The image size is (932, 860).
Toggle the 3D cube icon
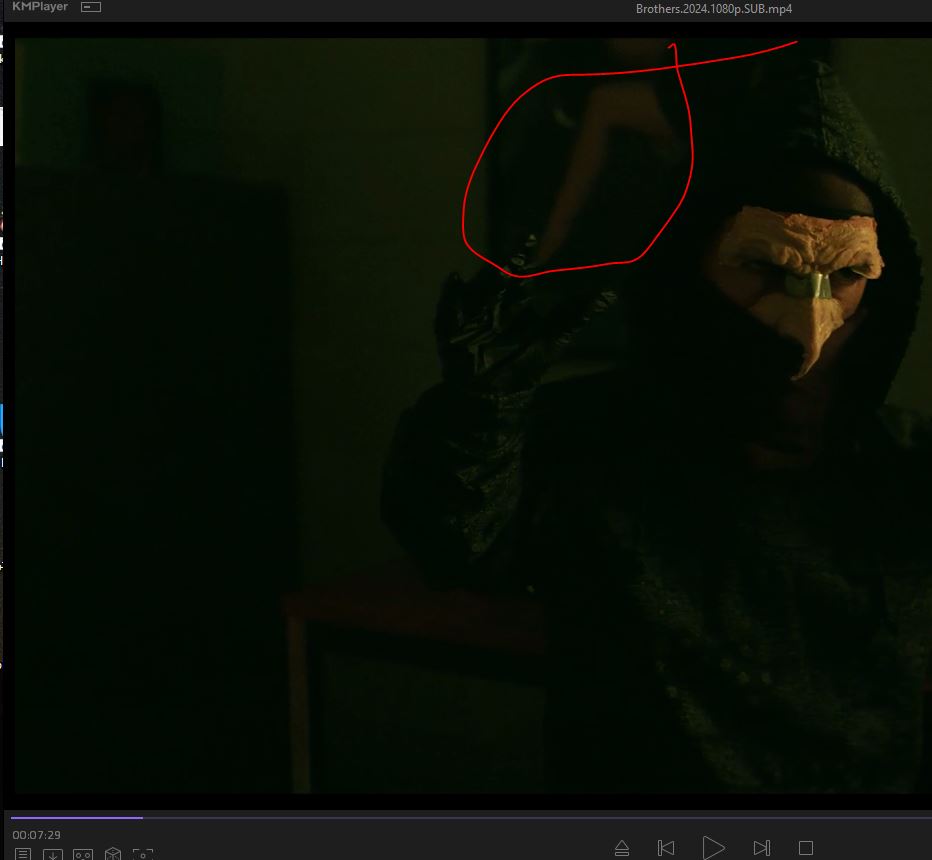tap(113, 854)
